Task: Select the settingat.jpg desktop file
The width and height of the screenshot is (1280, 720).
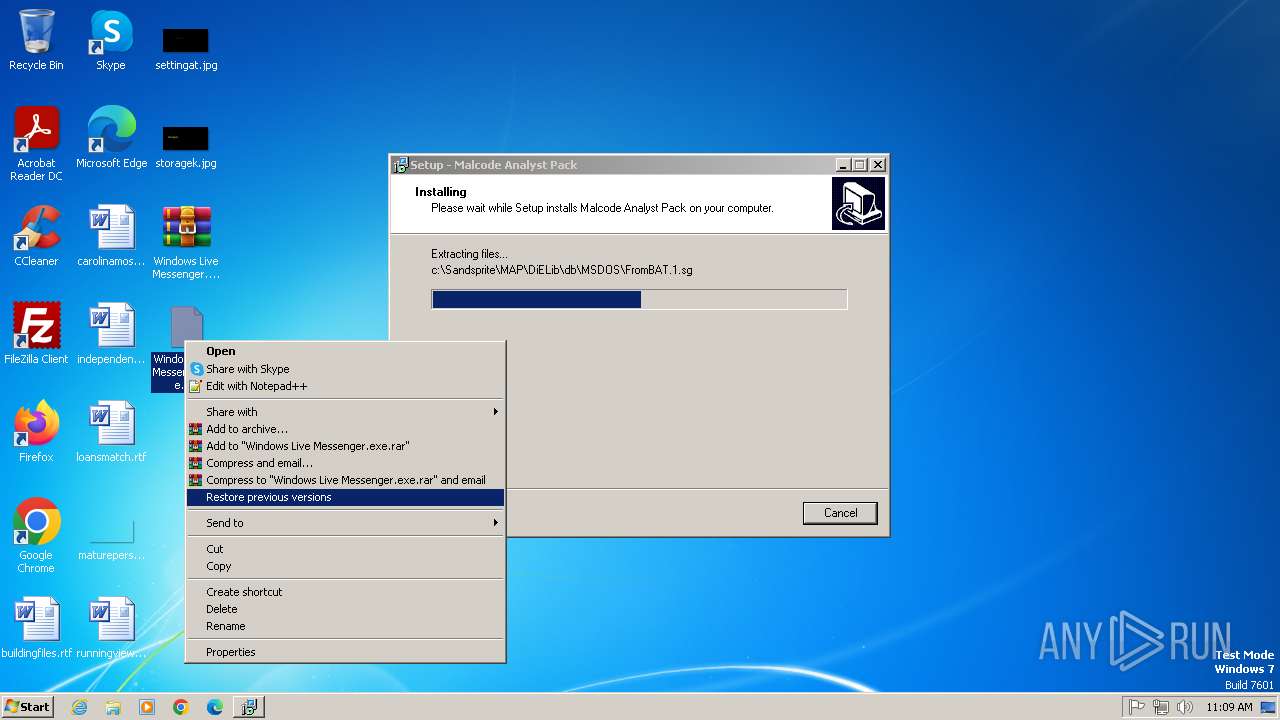Action: pyautogui.click(x=186, y=48)
